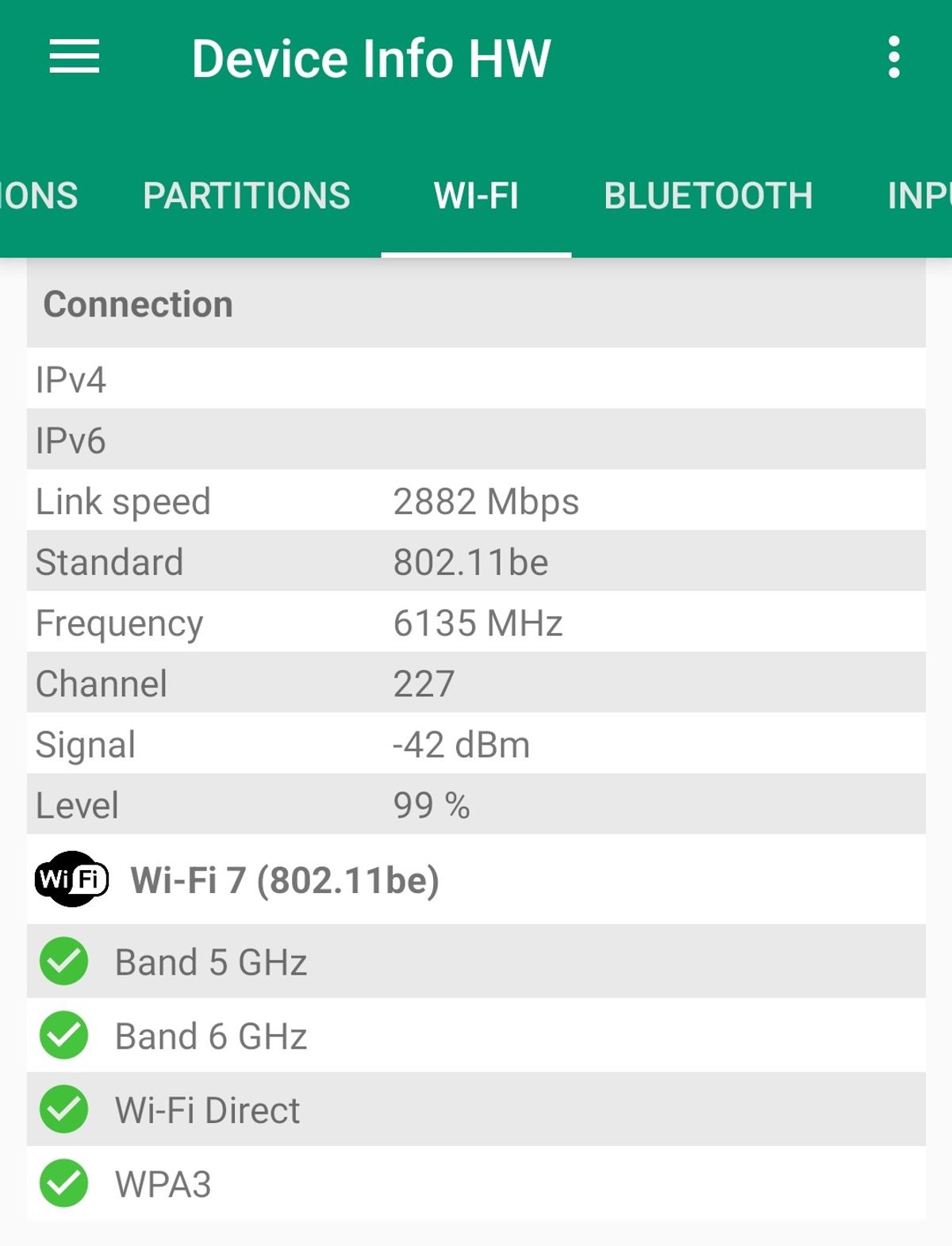Switch to the Partitions tab
952x1246 pixels.
[x=246, y=196]
